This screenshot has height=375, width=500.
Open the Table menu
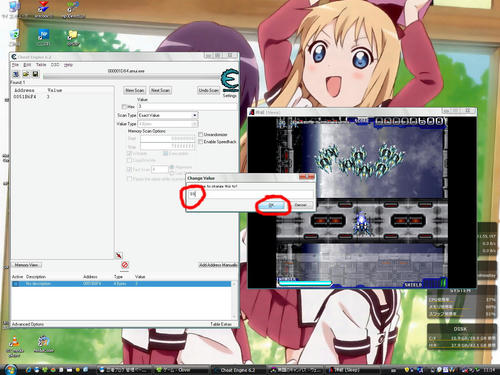click(x=41, y=65)
